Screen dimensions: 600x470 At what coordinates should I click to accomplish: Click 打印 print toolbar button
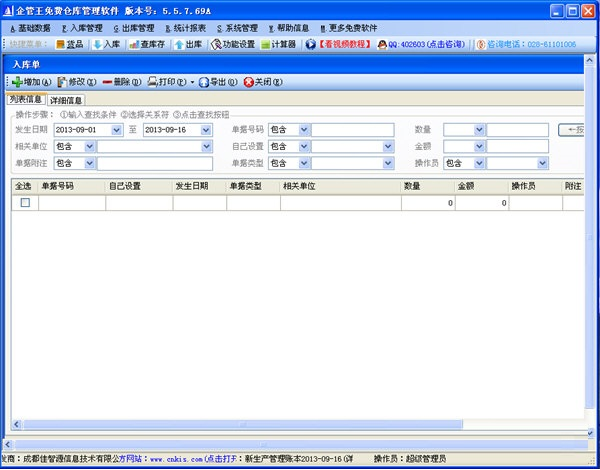[x=167, y=82]
